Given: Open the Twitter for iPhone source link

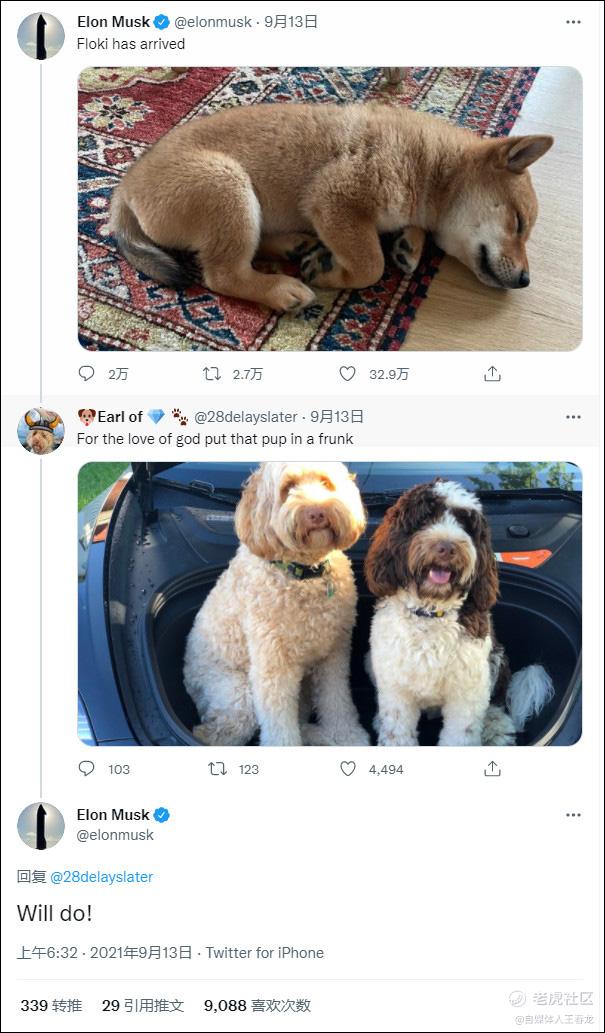Looking at the screenshot, I should tap(265, 953).
